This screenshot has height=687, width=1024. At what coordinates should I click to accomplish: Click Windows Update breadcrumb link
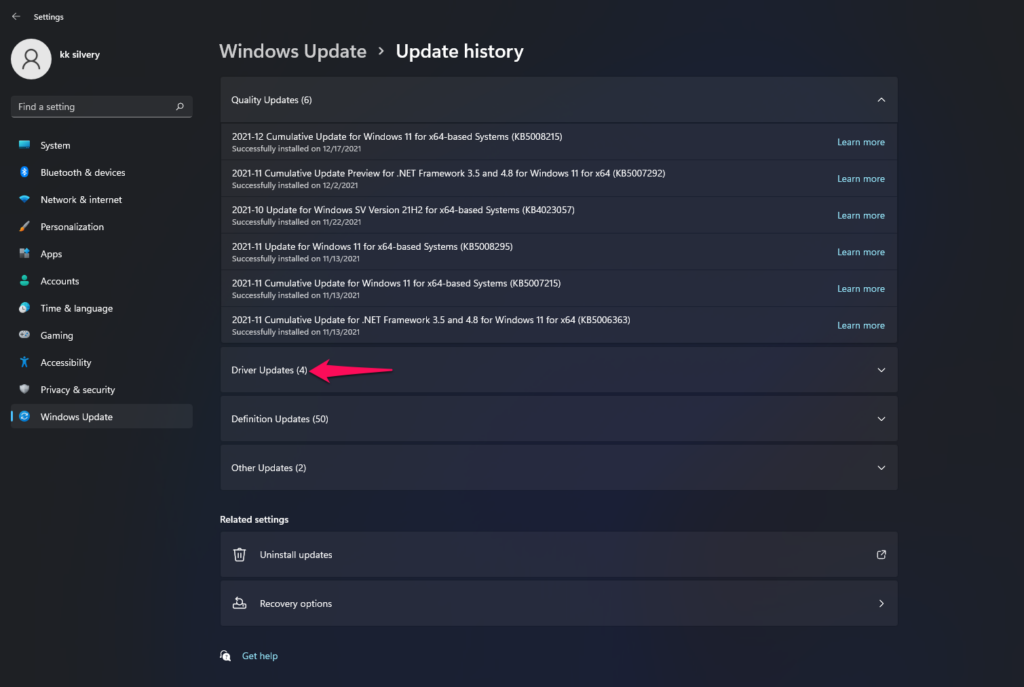(293, 51)
